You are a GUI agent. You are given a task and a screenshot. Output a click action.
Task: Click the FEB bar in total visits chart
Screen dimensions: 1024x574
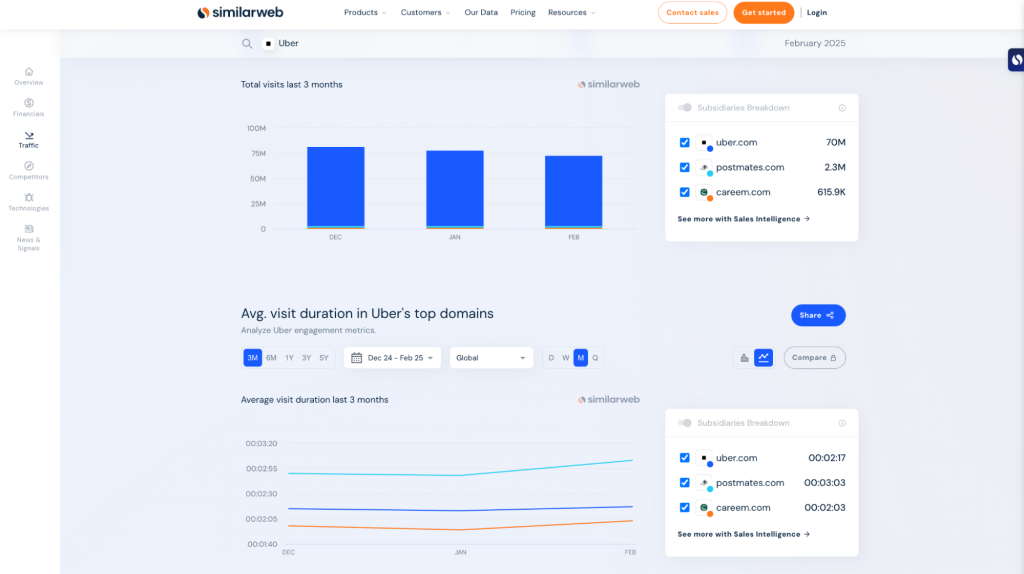[x=573, y=193]
